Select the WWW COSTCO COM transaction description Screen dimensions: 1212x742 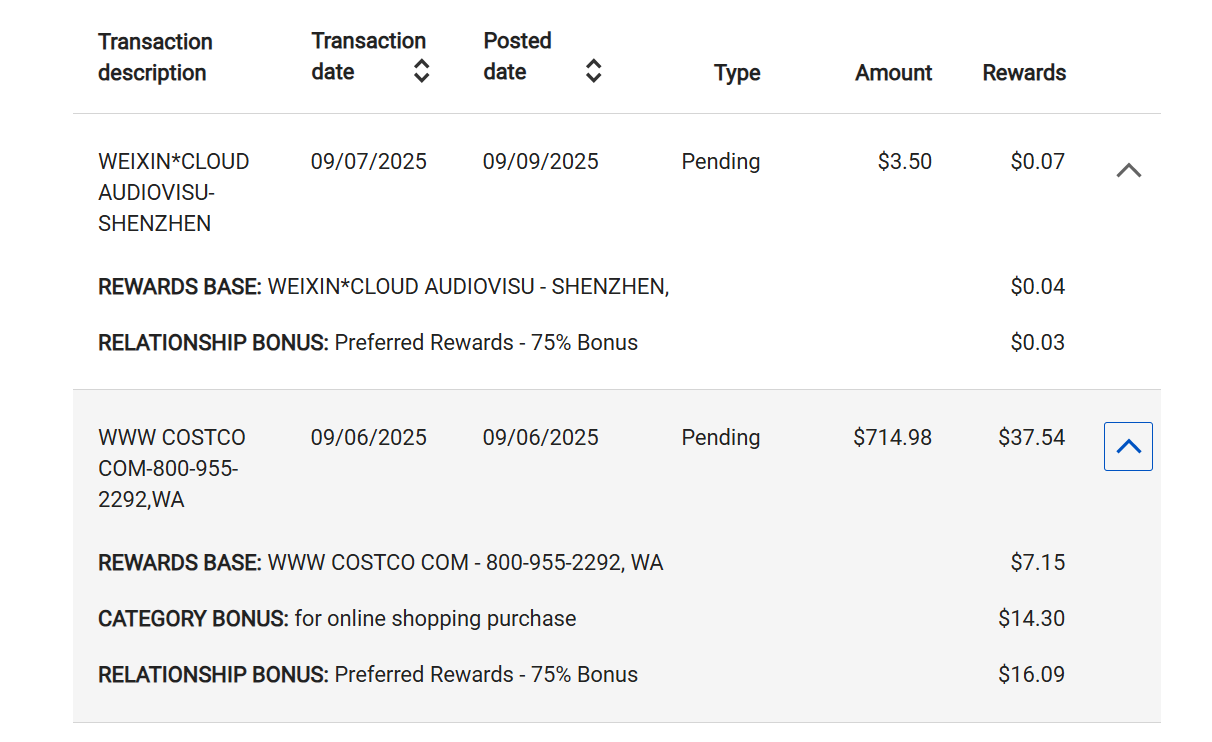tap(171, 468)
